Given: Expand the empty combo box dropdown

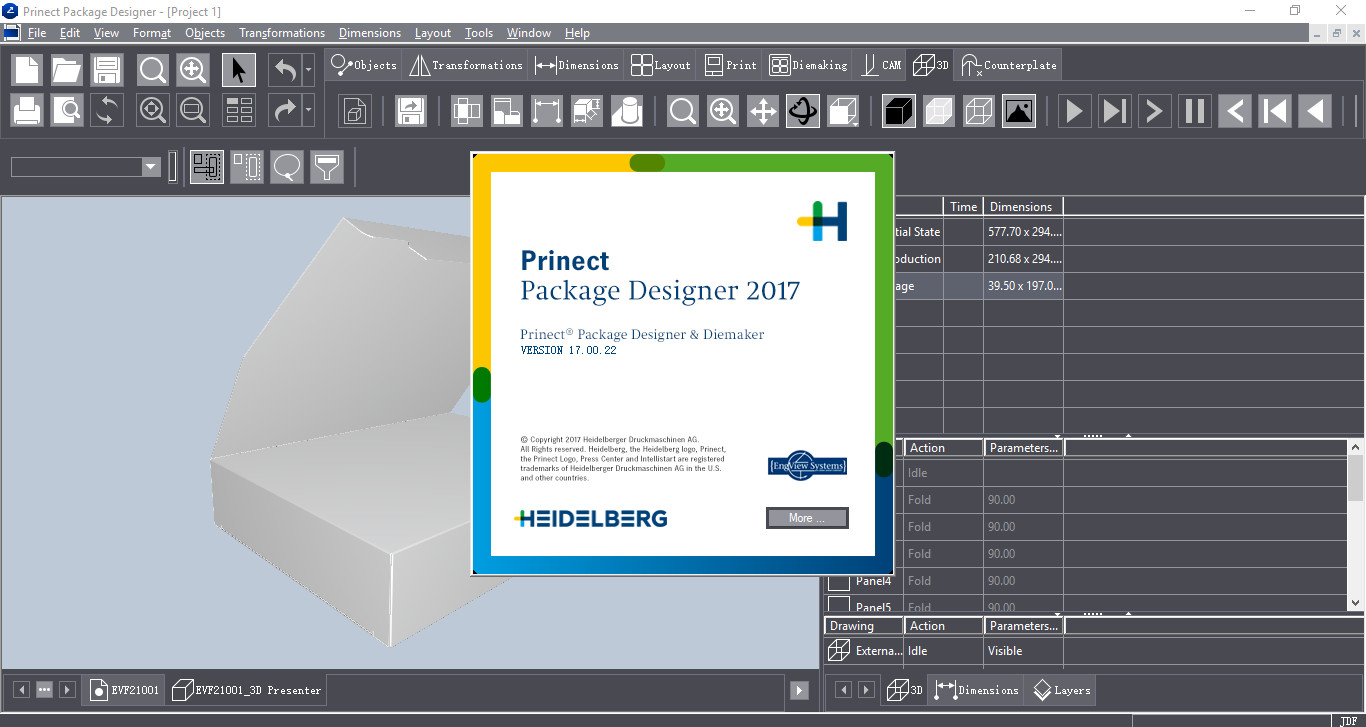Looking at the screenshot, I should pyautogui.click(x=151, y=167).
